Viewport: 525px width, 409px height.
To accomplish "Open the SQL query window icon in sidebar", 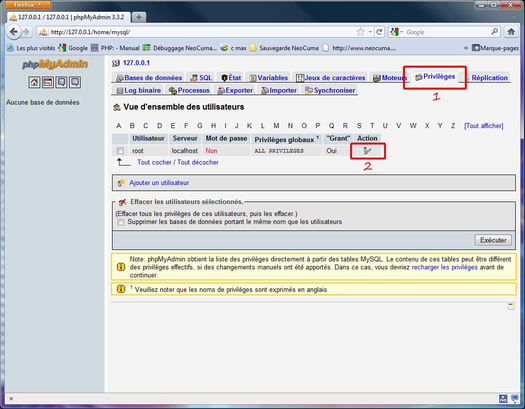I will pos(48,82).
